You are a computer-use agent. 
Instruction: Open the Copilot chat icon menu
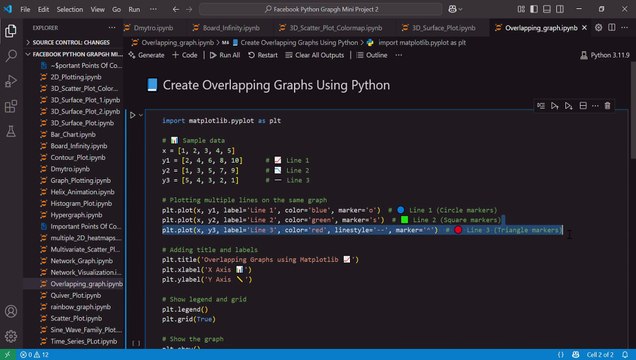pos(455,9)
